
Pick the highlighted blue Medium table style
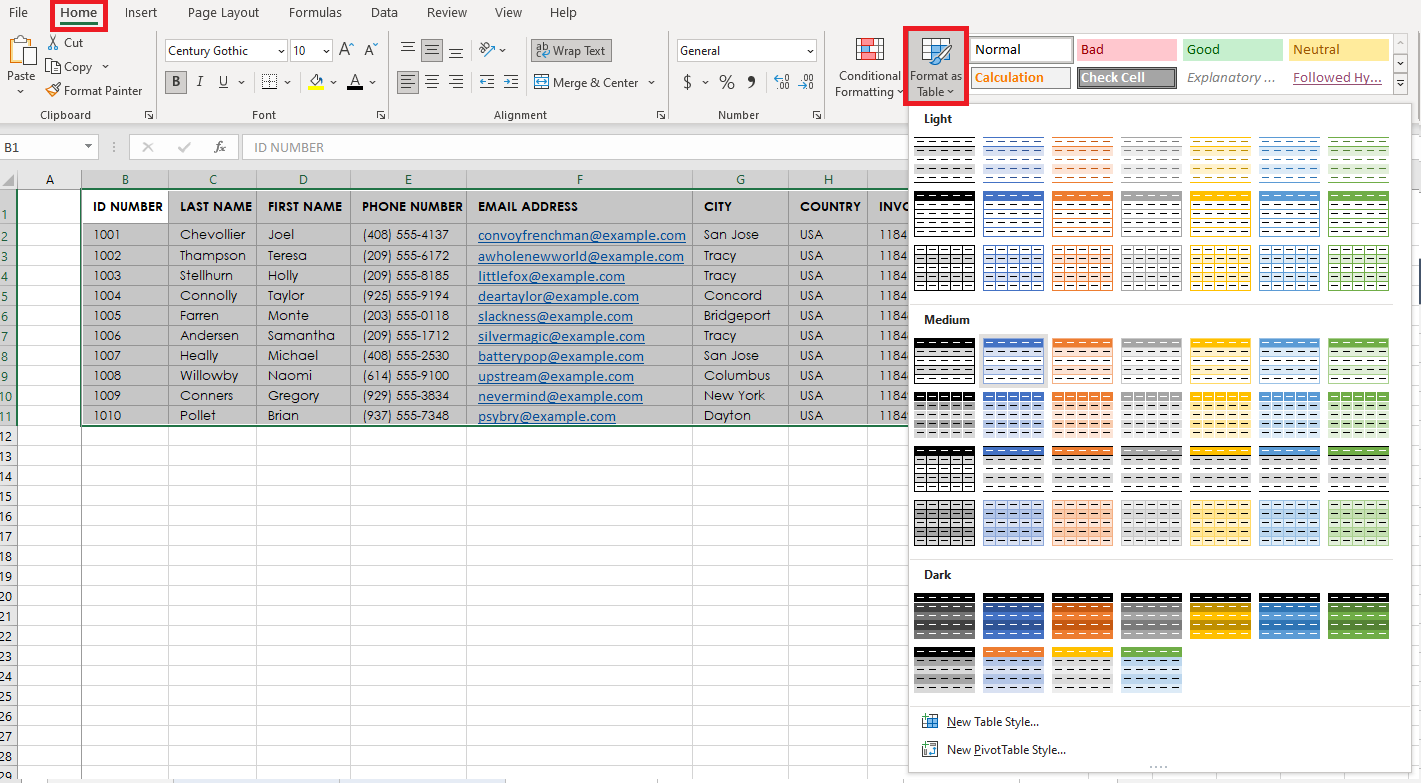point(1013,360)
